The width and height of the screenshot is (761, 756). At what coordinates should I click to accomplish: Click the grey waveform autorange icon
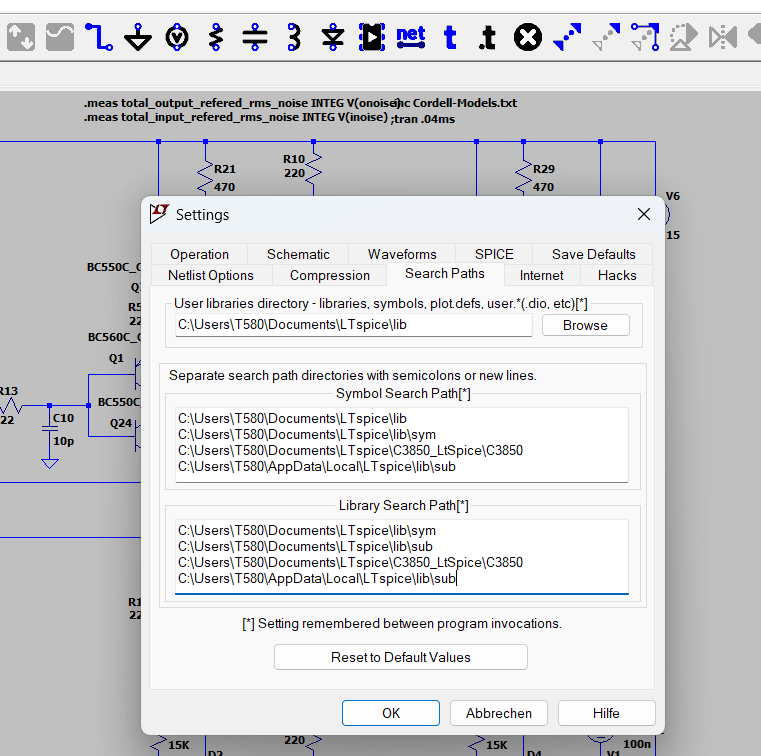pos(60,37)
